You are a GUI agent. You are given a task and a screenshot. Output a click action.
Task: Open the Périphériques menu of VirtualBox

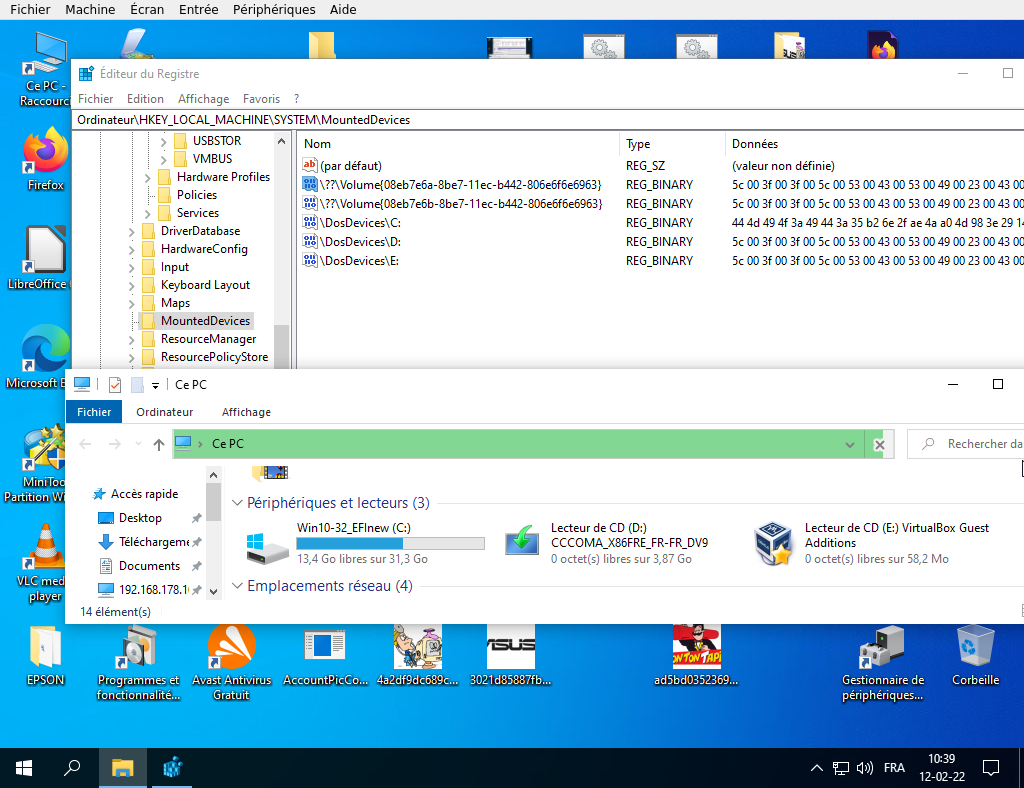click(274, 9)
